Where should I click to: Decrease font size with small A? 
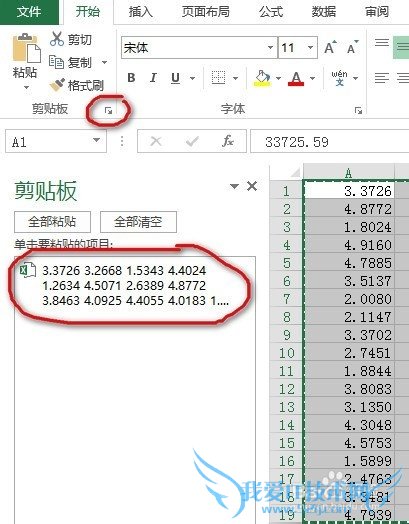[x=353, y=47]
